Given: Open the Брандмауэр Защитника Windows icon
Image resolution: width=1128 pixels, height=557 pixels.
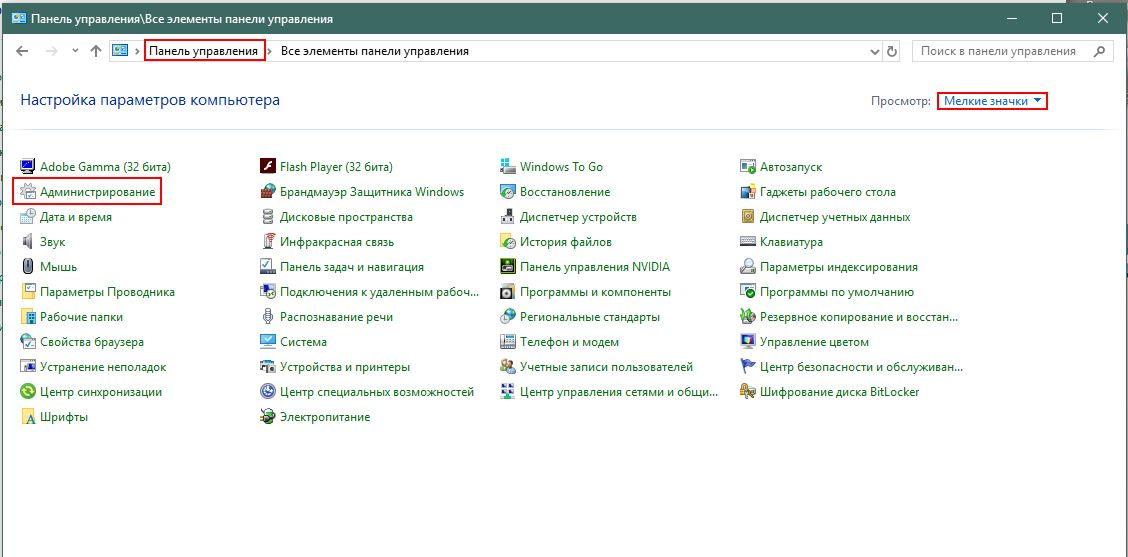Looking at the screenshot, I should (268, 192).
